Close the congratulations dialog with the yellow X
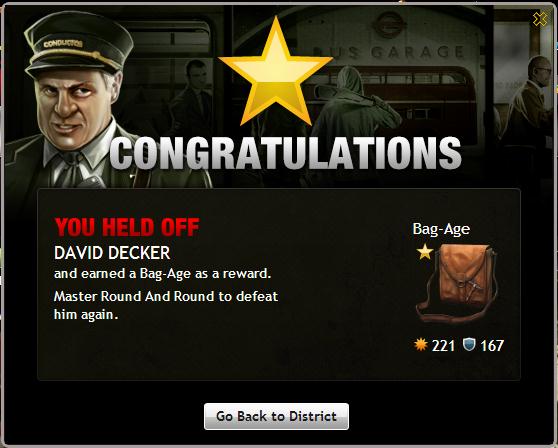The height and width of the screenshot is (448, 558). click(539, 19)
